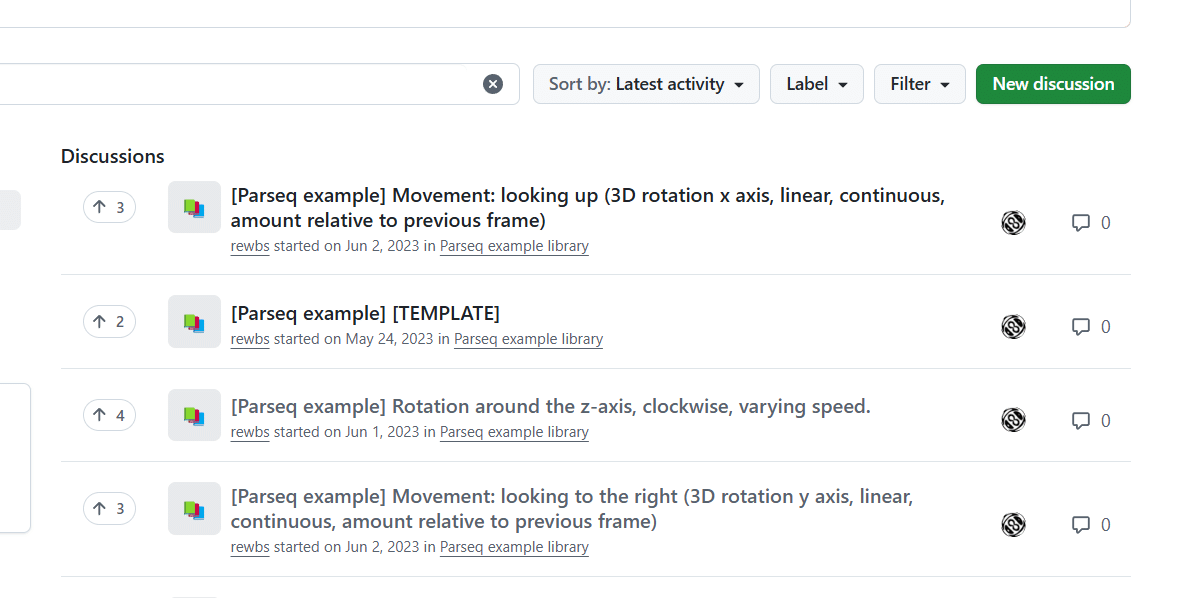Click the comment bubble on the z-axis rotation discussion
This screenshot has height=598, width=1187.
pos(1081,420)
